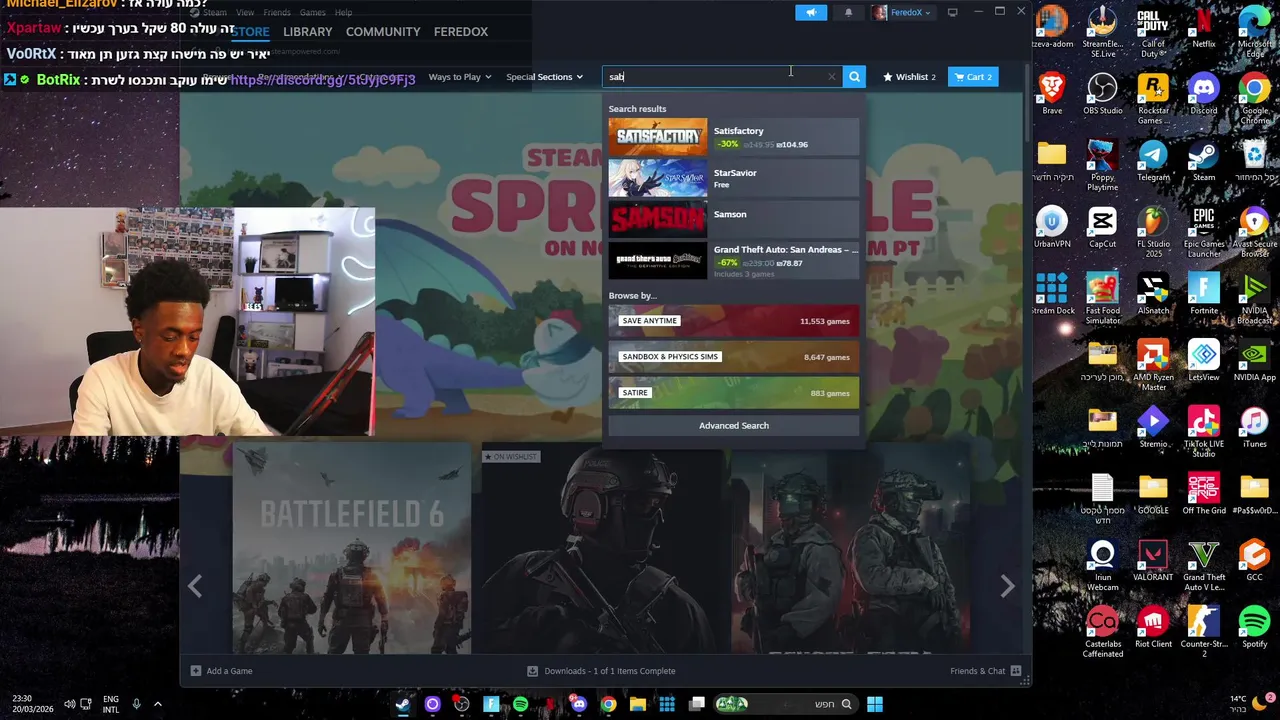The width and height of the screenshot is (1280, 720).
Task: Open TikTok LIVE Studio desktop icon
Action: tap(1204, 432)
